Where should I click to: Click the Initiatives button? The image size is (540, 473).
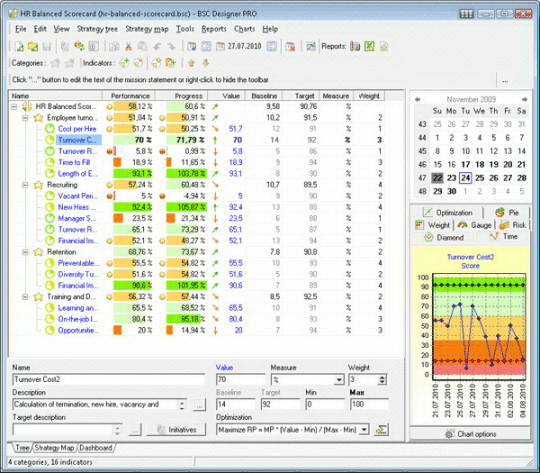click(176, 430)
